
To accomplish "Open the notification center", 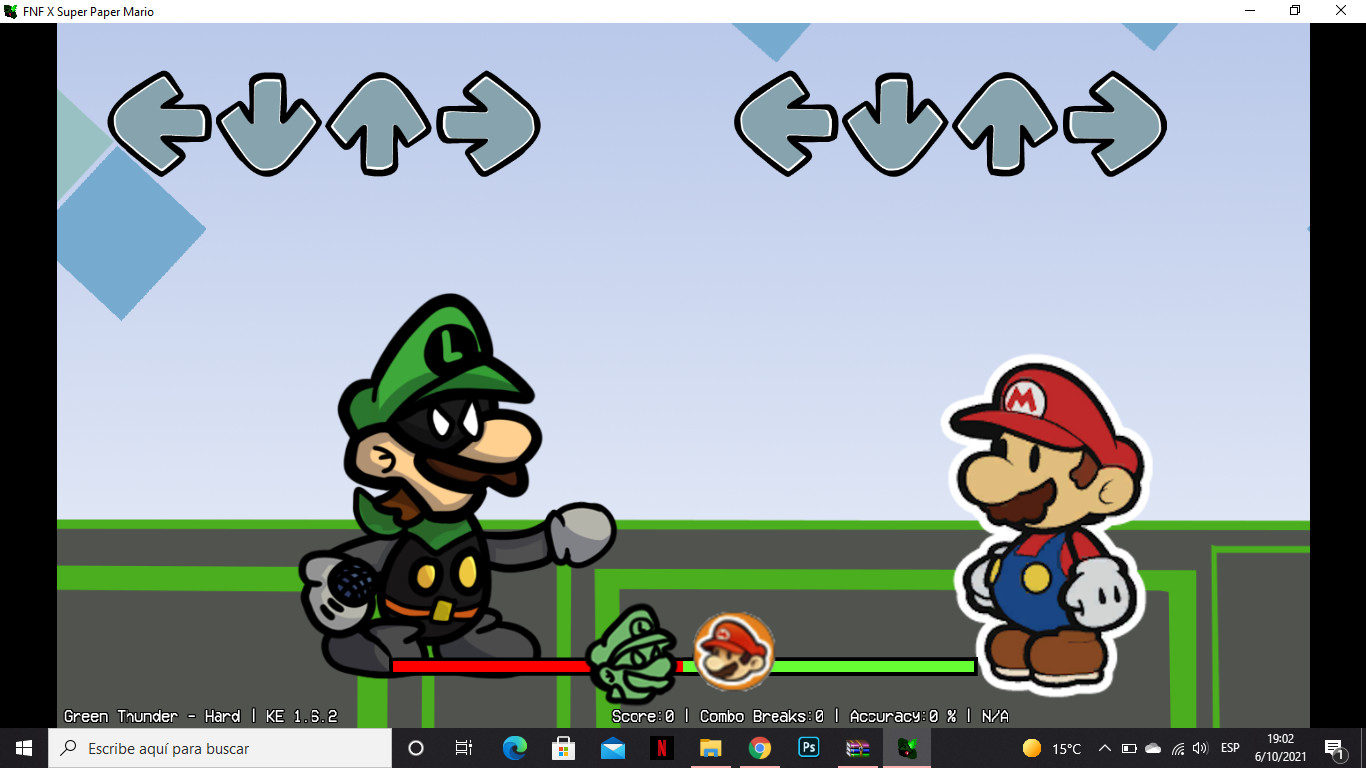I will 1333,747.
